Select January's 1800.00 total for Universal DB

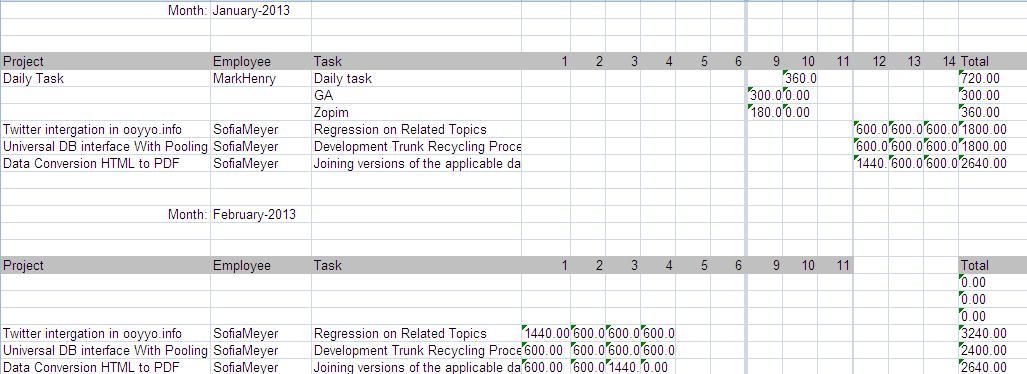[992, 147]
